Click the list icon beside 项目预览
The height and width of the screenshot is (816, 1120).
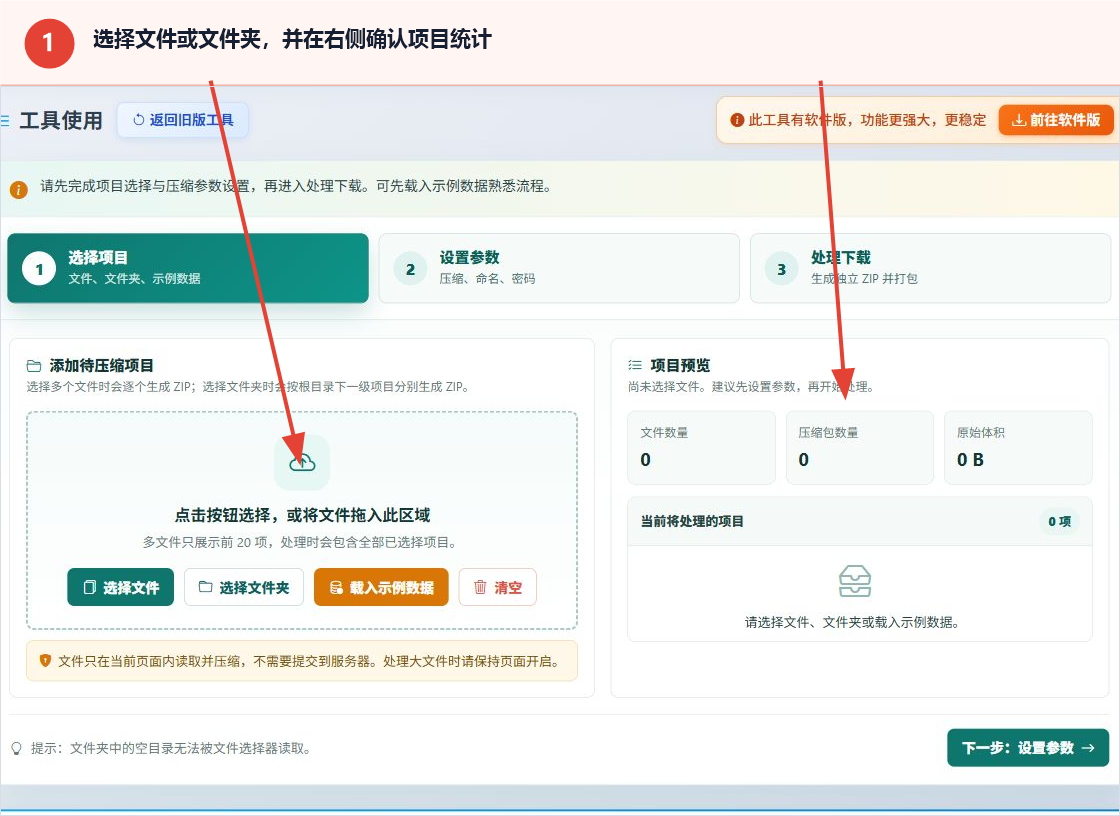pos(635,365)
